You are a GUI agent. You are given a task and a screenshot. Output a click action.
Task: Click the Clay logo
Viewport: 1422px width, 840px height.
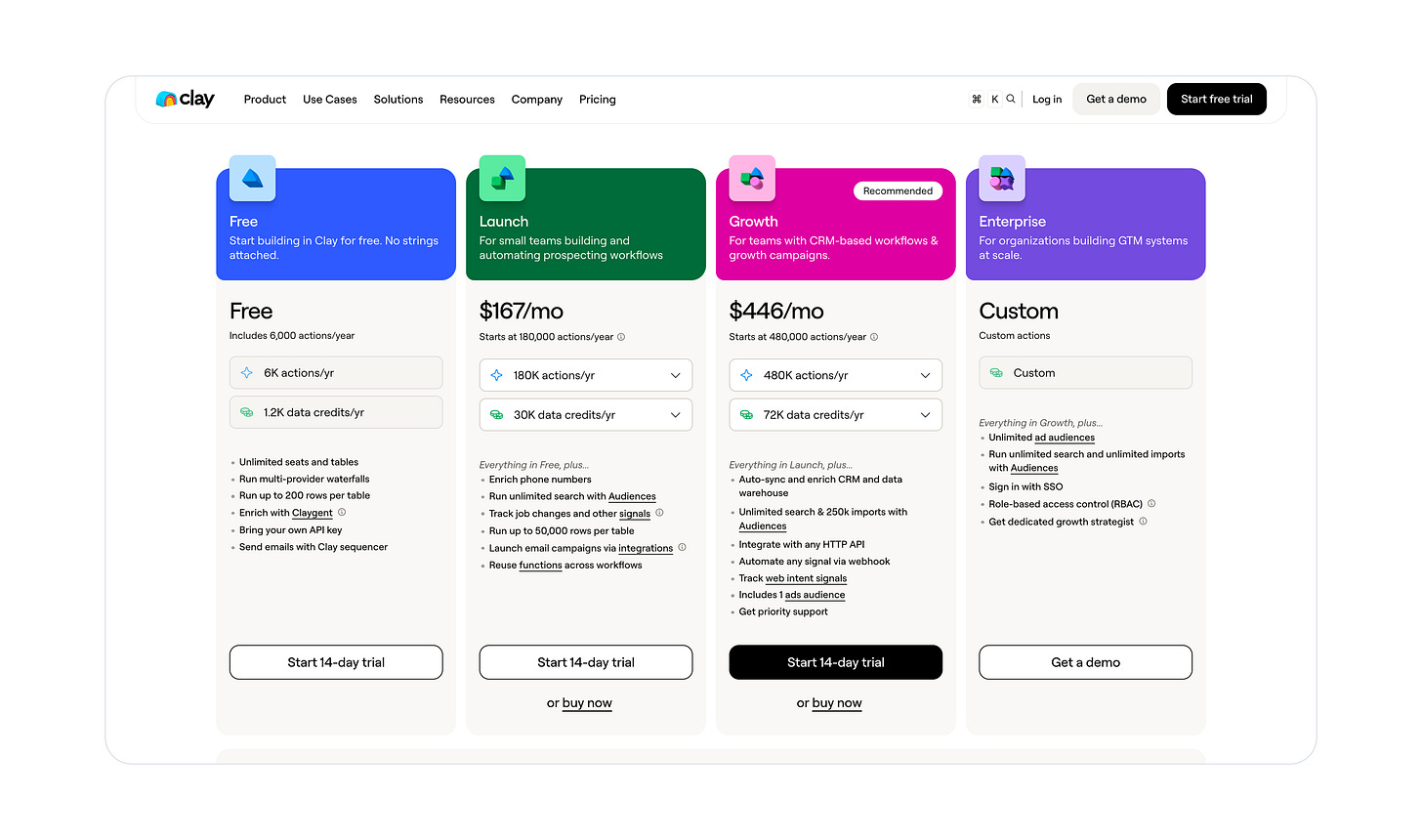click(x=185, y=99)
